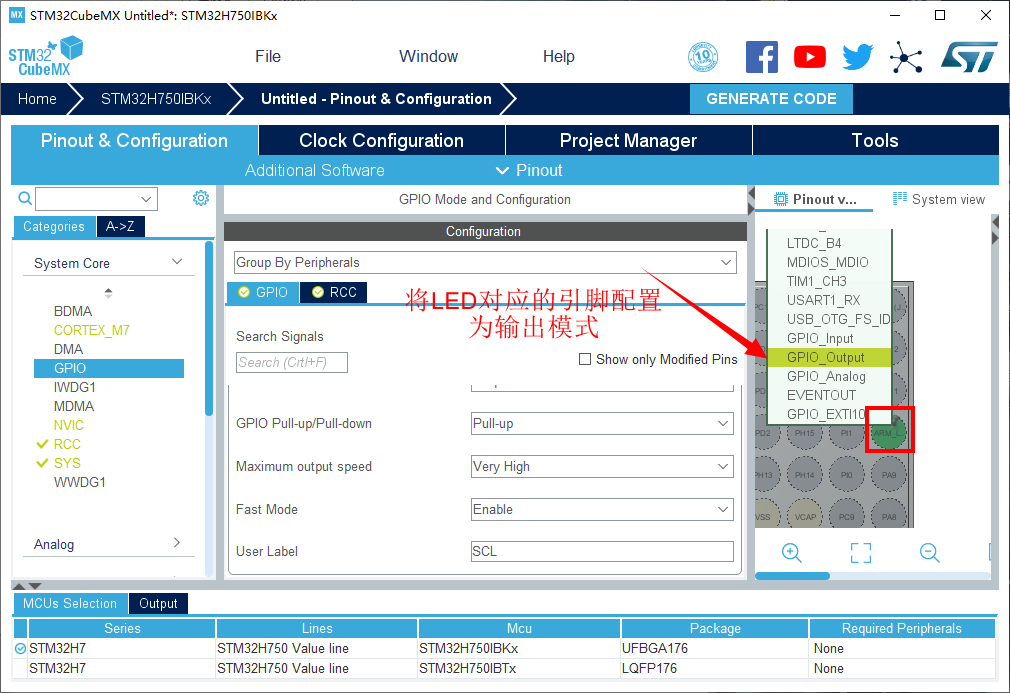The height and width of the screenshot is (693, 1010).
Task: Open the Project Manager tab
Action: click(628, 141)
